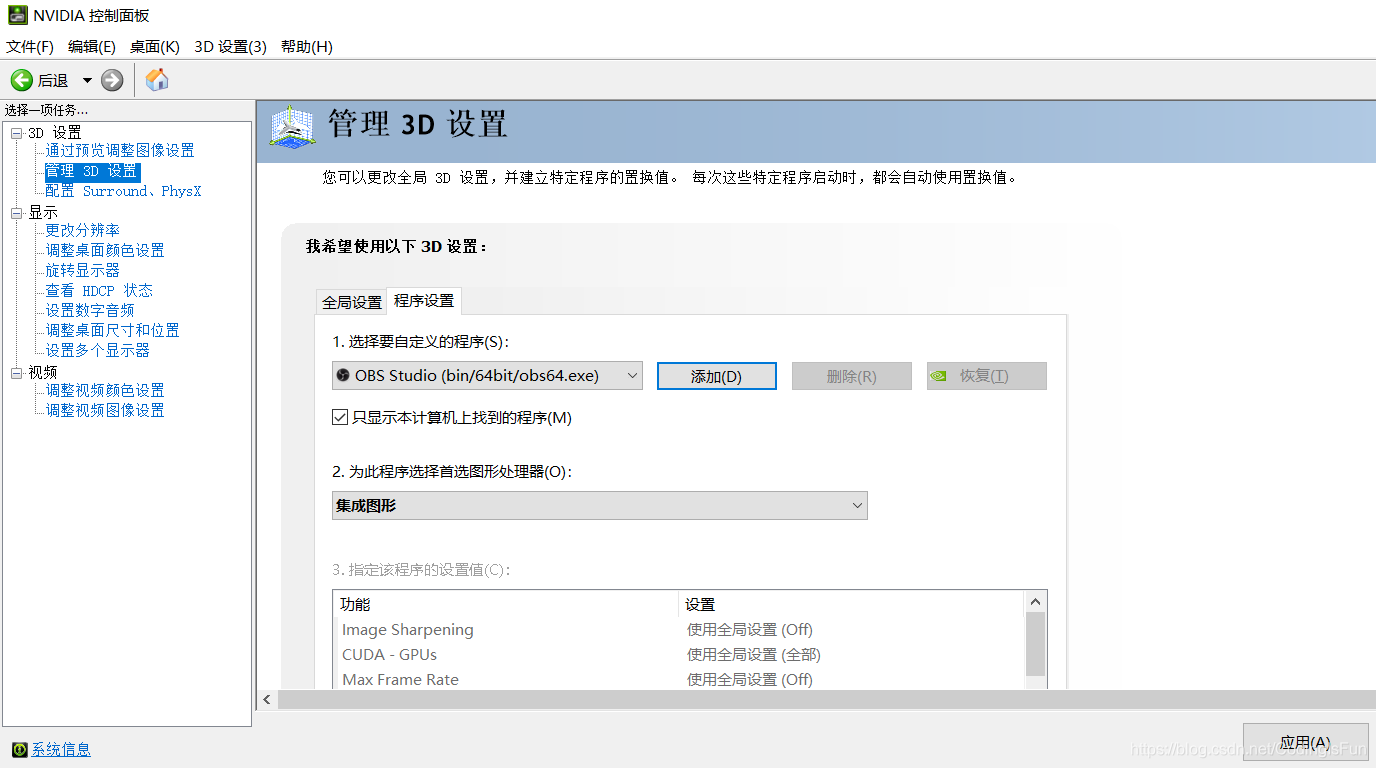Viewport: 1376px width, 768px height.
Task: Click the 管理 3D 设置 header icon
Action: click(x=294, y=127)
